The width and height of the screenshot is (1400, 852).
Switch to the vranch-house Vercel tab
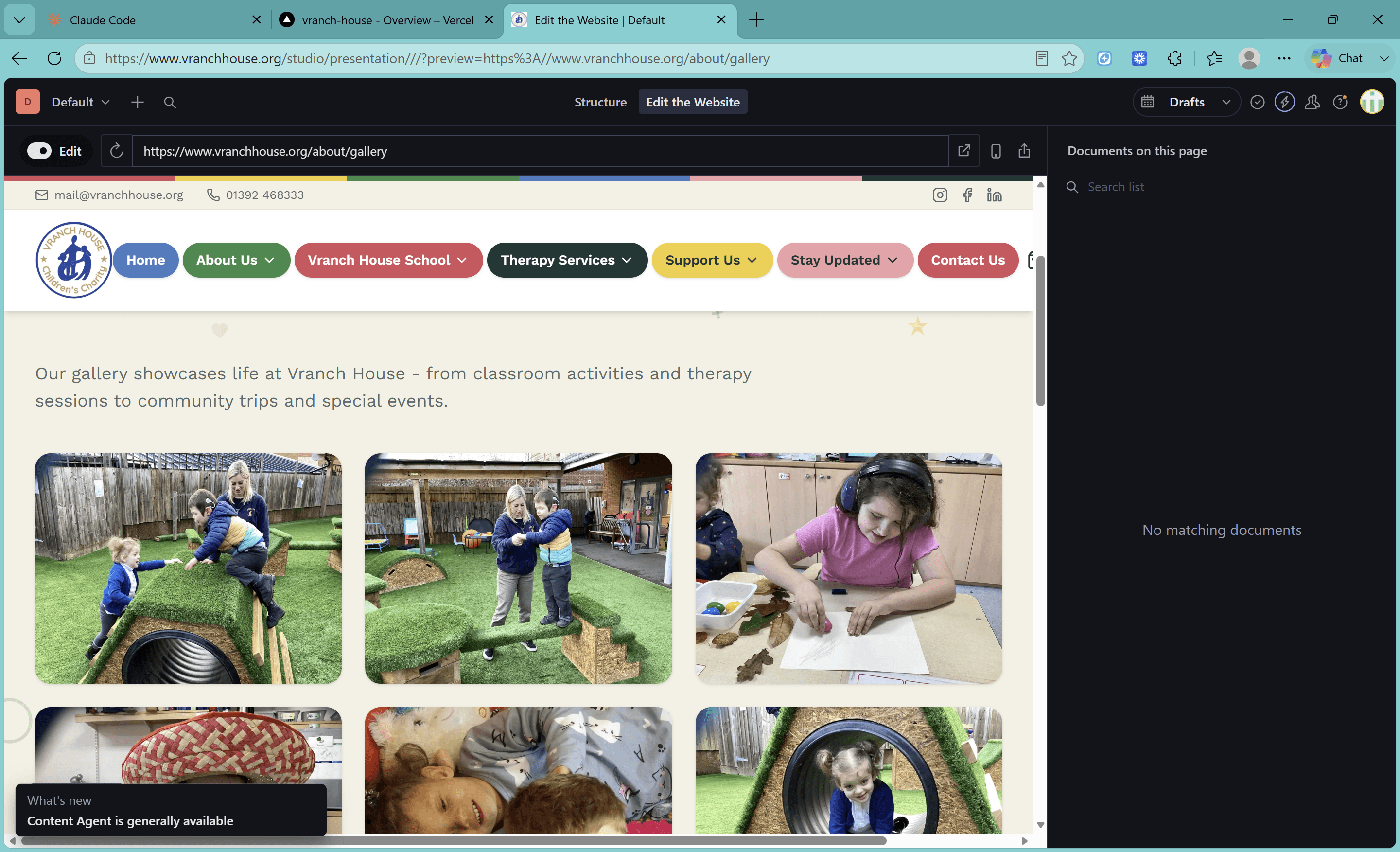pos(387,20)
